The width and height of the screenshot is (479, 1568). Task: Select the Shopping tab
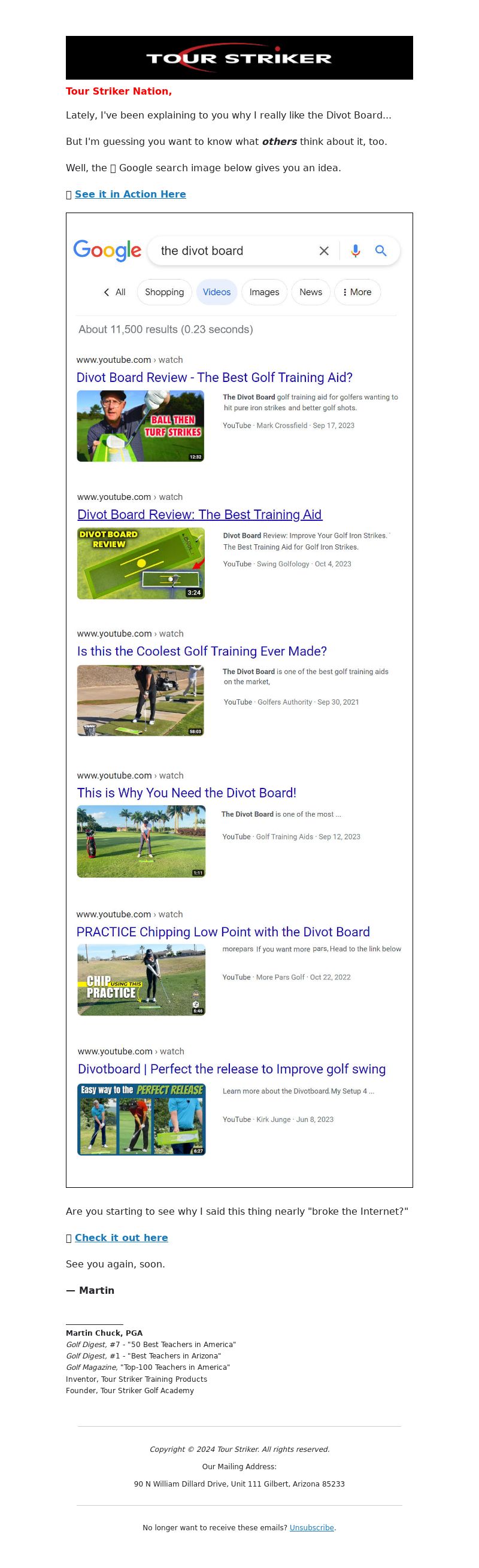(x=164, y=292)
